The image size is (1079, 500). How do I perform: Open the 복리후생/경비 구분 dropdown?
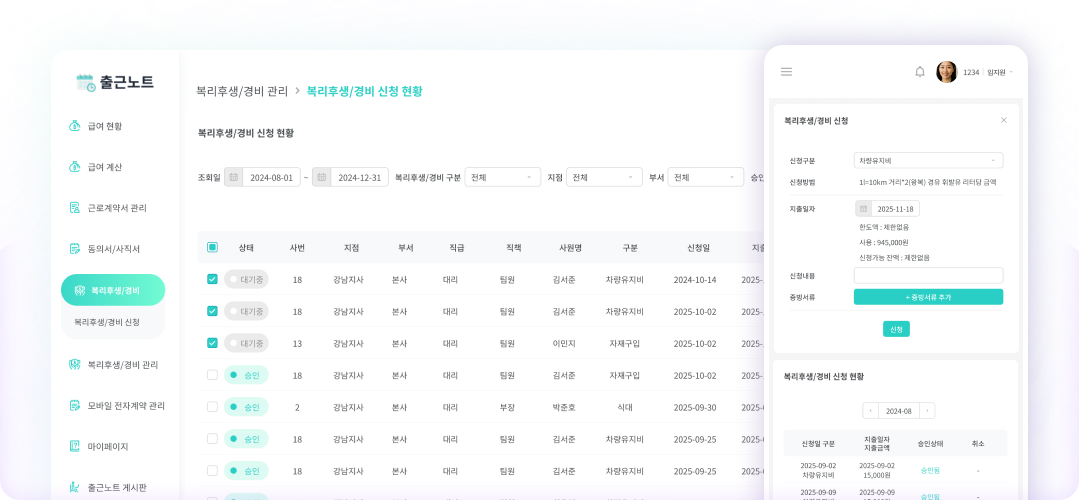coord(502,177)
